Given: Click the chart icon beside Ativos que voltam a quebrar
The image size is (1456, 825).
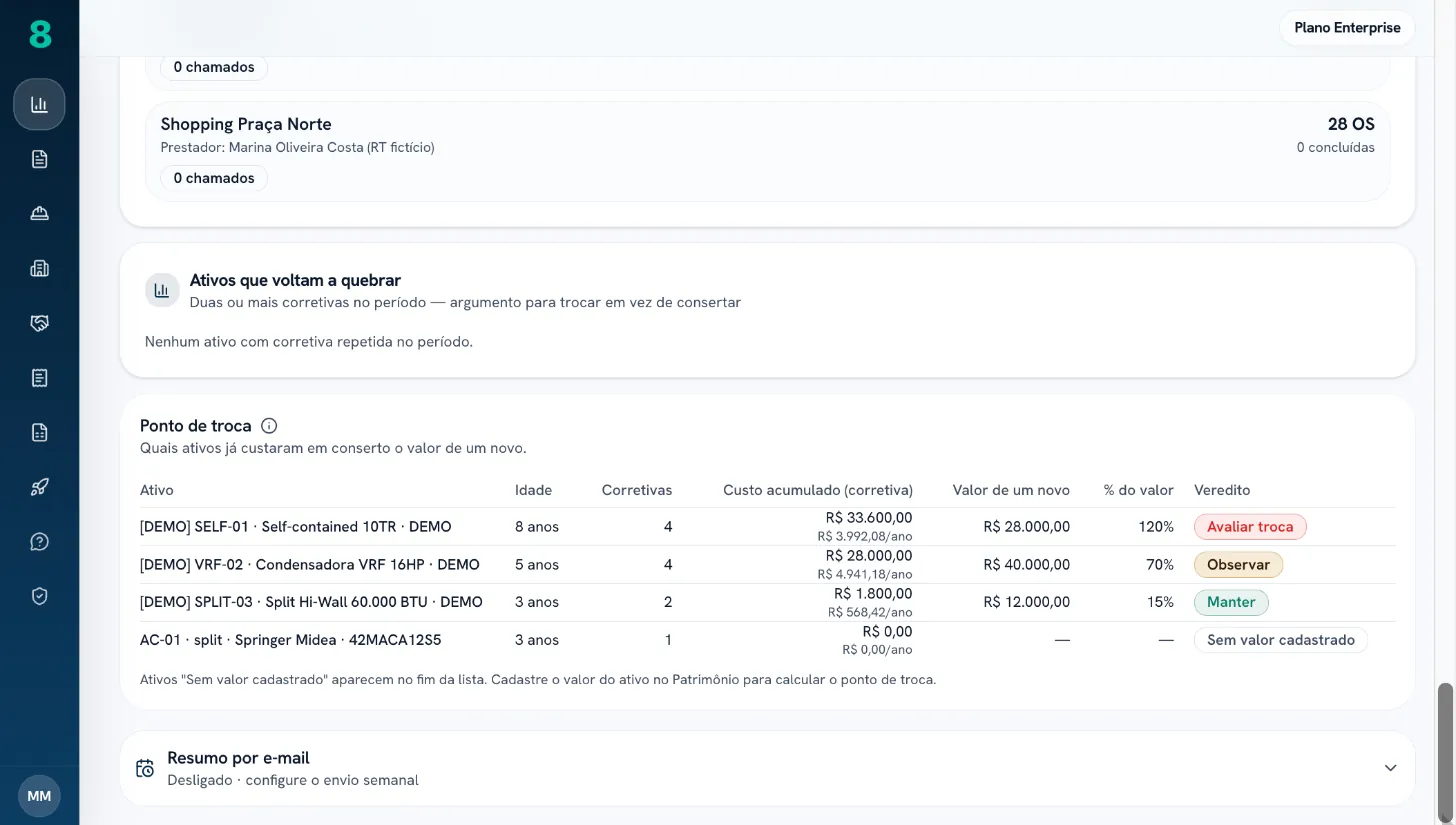Looking at the screenshot, I should pos(162,290).
